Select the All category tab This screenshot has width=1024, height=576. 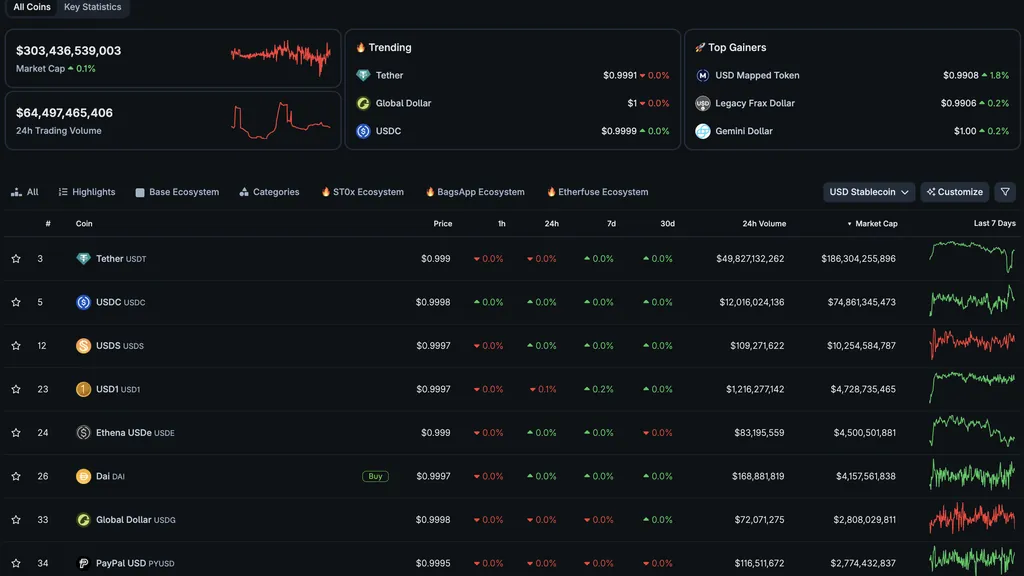[25, 192]
